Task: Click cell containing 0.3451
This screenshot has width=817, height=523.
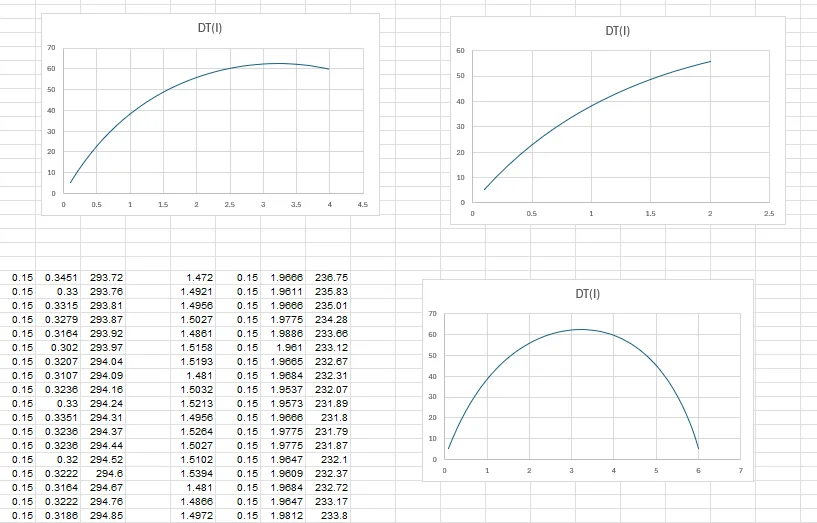Action: click(58, 278)
